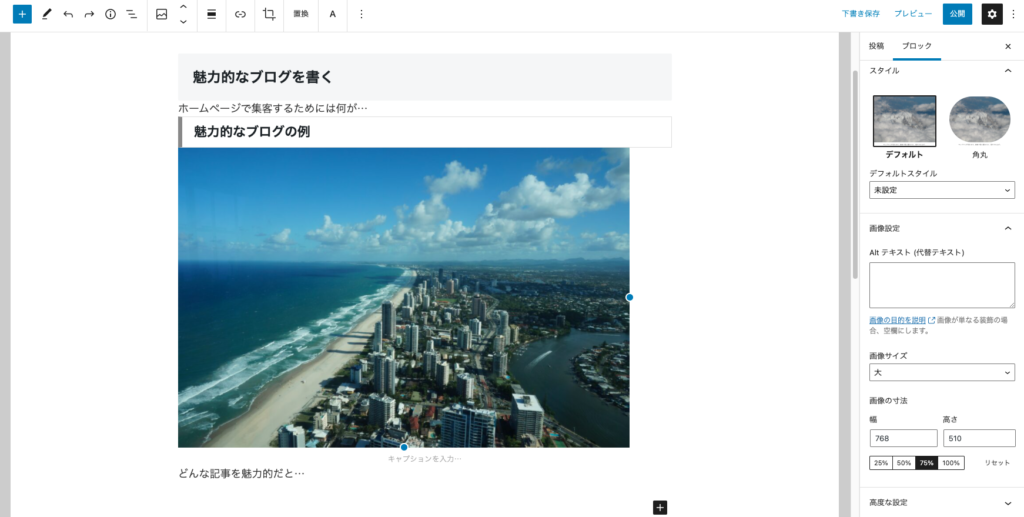Open the list view outline icon

pyautogui.click(x=131, y=14)
